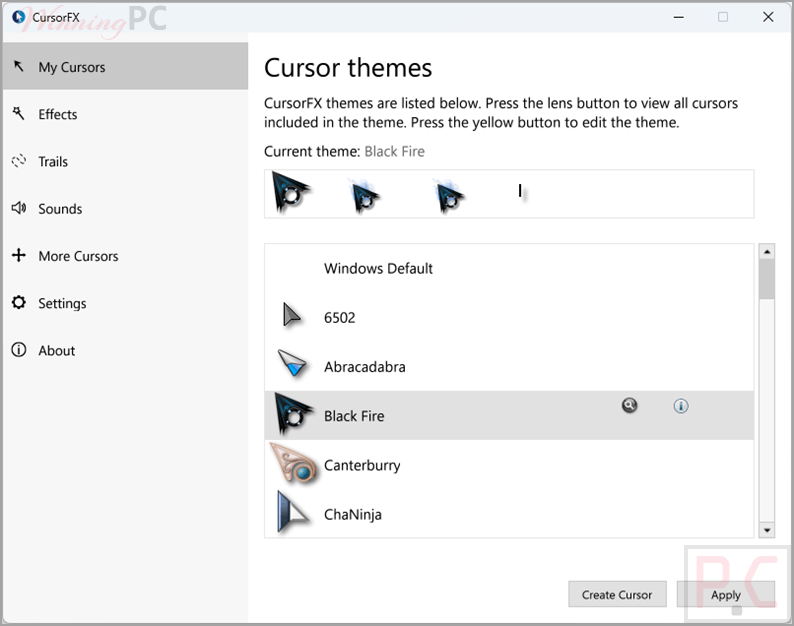Image resolution: width=794 pixels, height=626 pixels.
Task: Click the lens button on Black Fire row
Action: pos(629,405)
